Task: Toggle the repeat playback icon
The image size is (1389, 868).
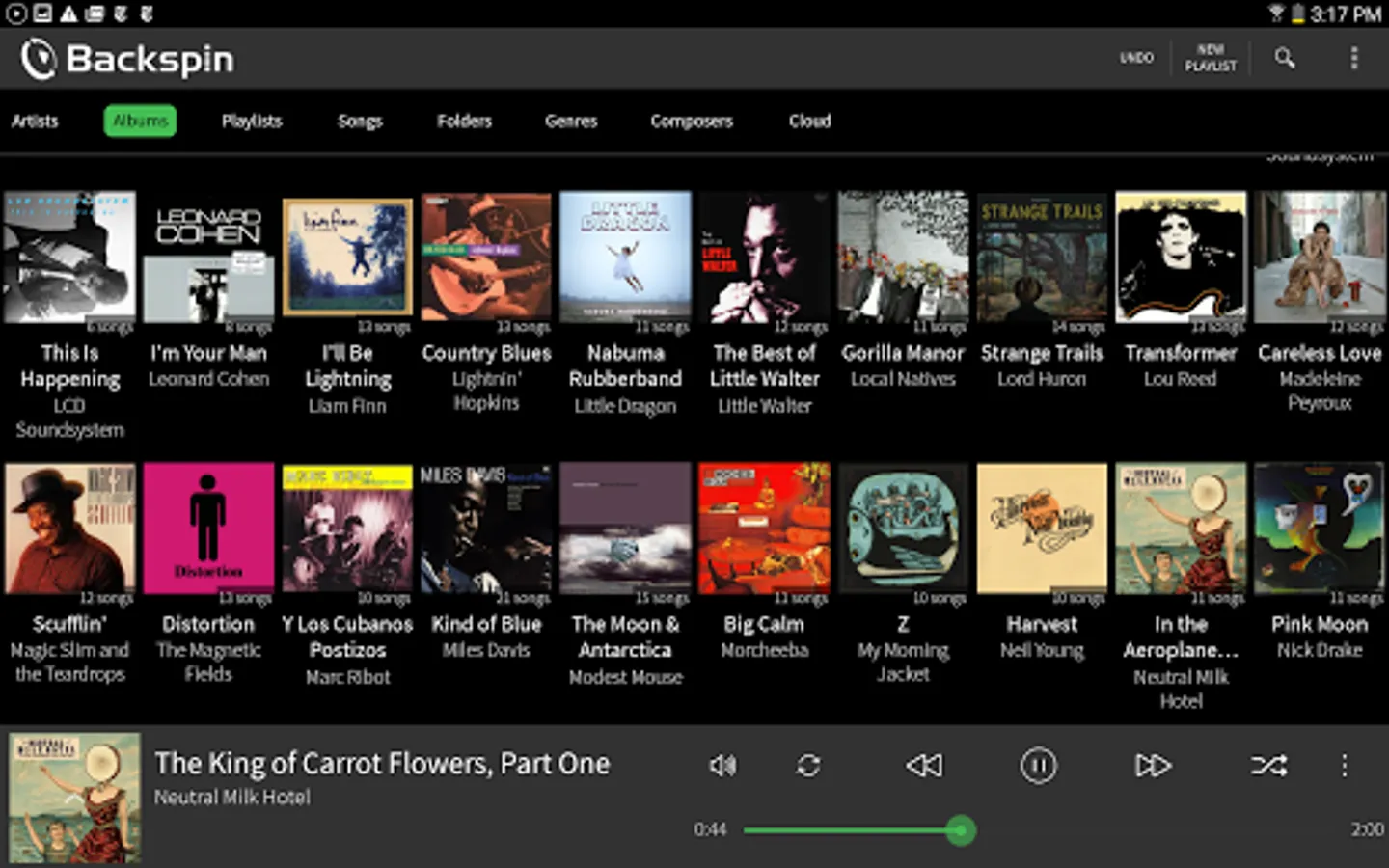Action: (808, 766)
